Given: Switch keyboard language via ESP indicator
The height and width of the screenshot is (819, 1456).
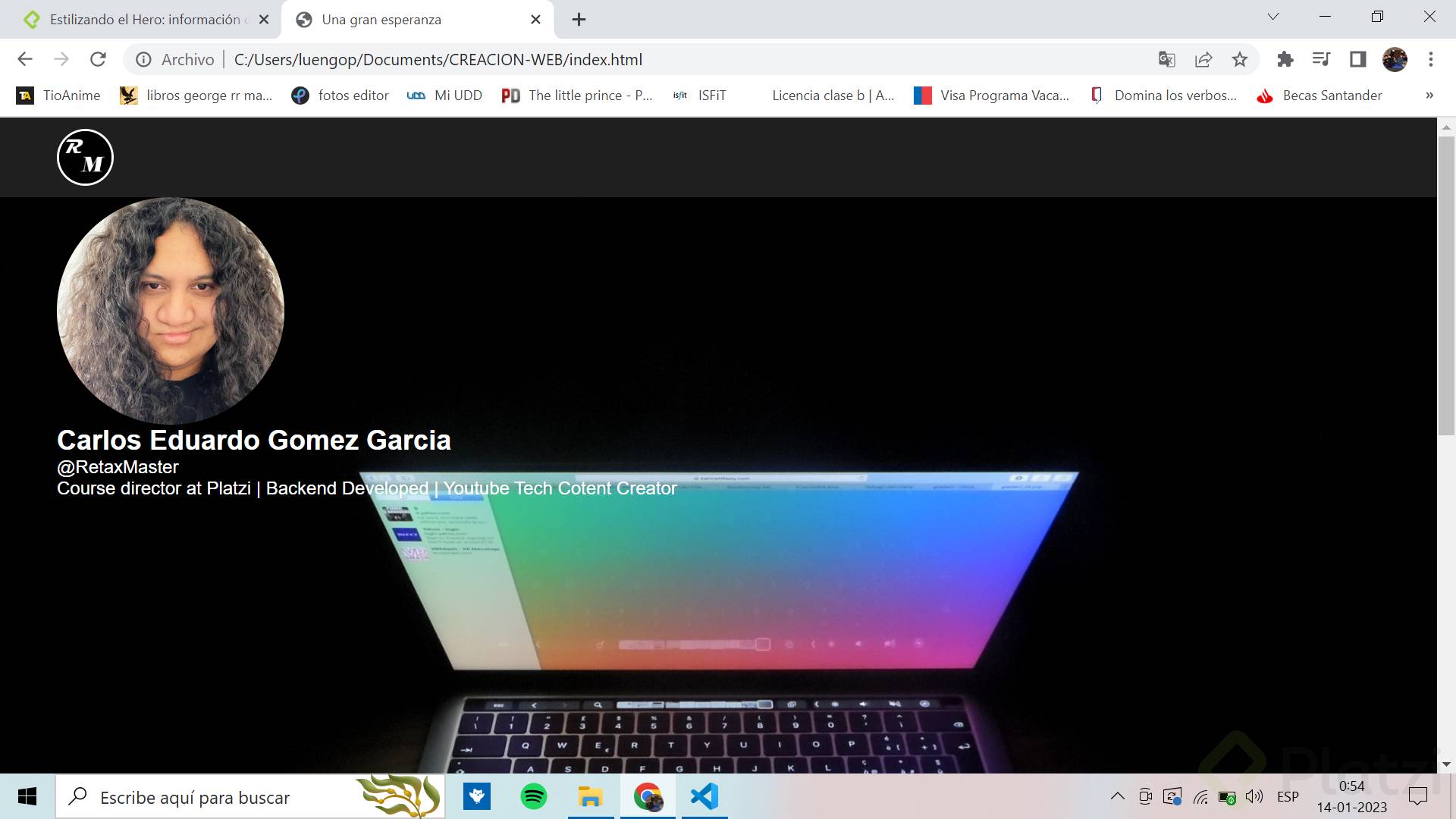Looking at the screenshot, I should point(1287,796).
